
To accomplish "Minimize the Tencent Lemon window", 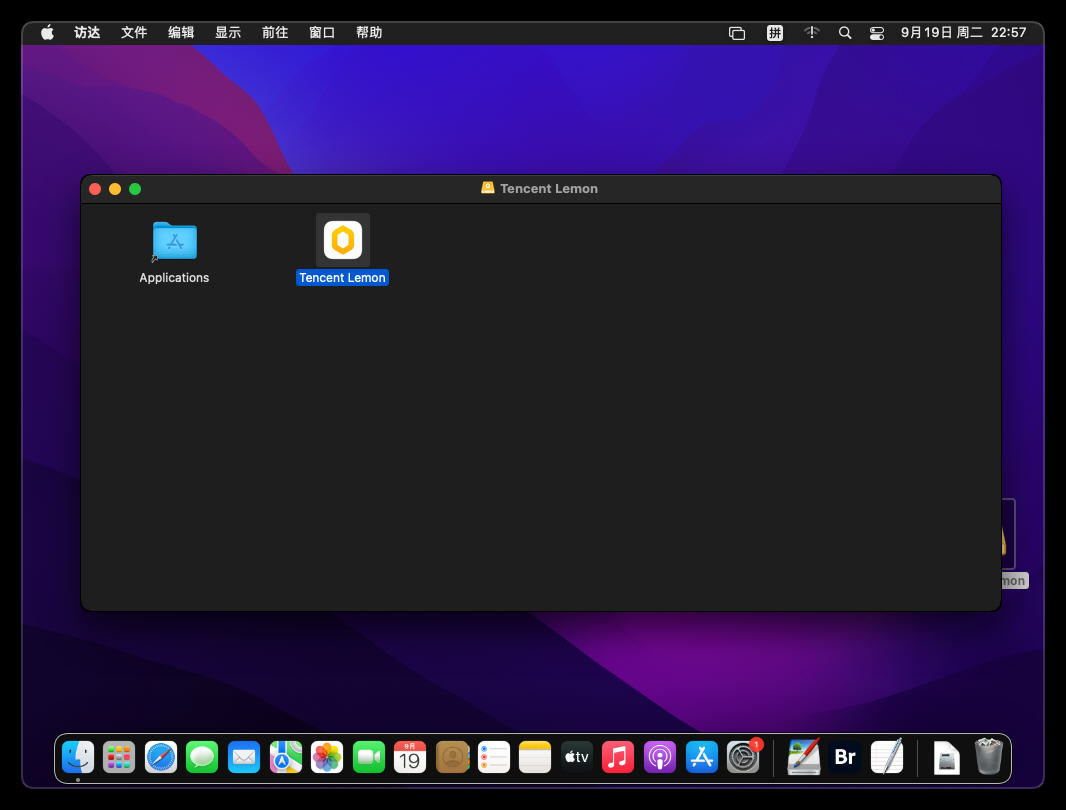I will (115, 189).
